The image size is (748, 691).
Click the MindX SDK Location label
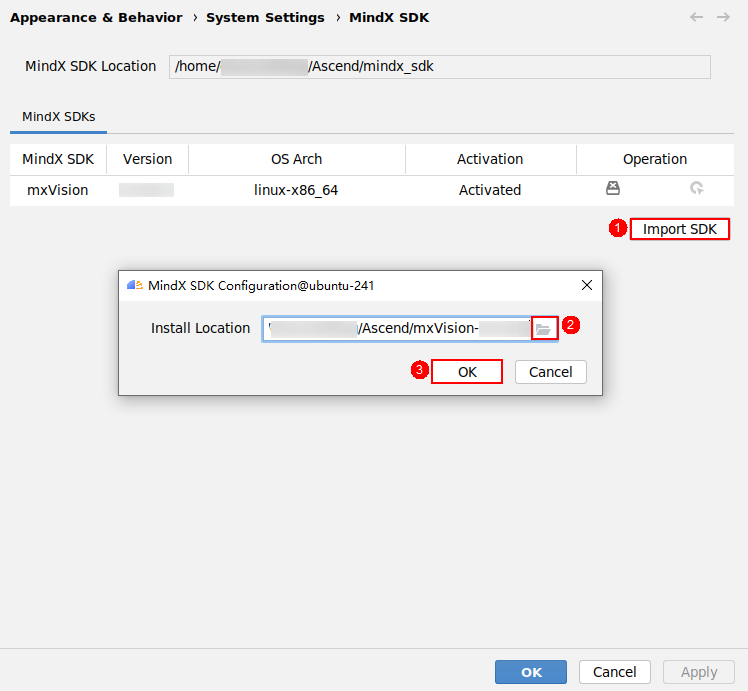91,66
